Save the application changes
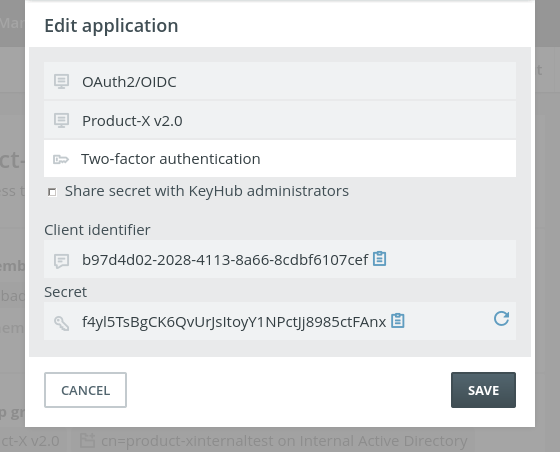560x452 pixels. (483, 390)
